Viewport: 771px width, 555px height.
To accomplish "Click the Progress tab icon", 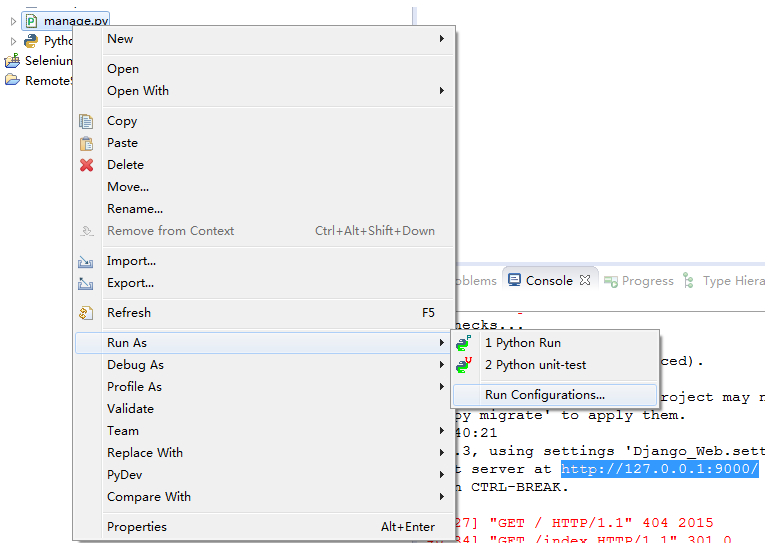I will (611, 281).
